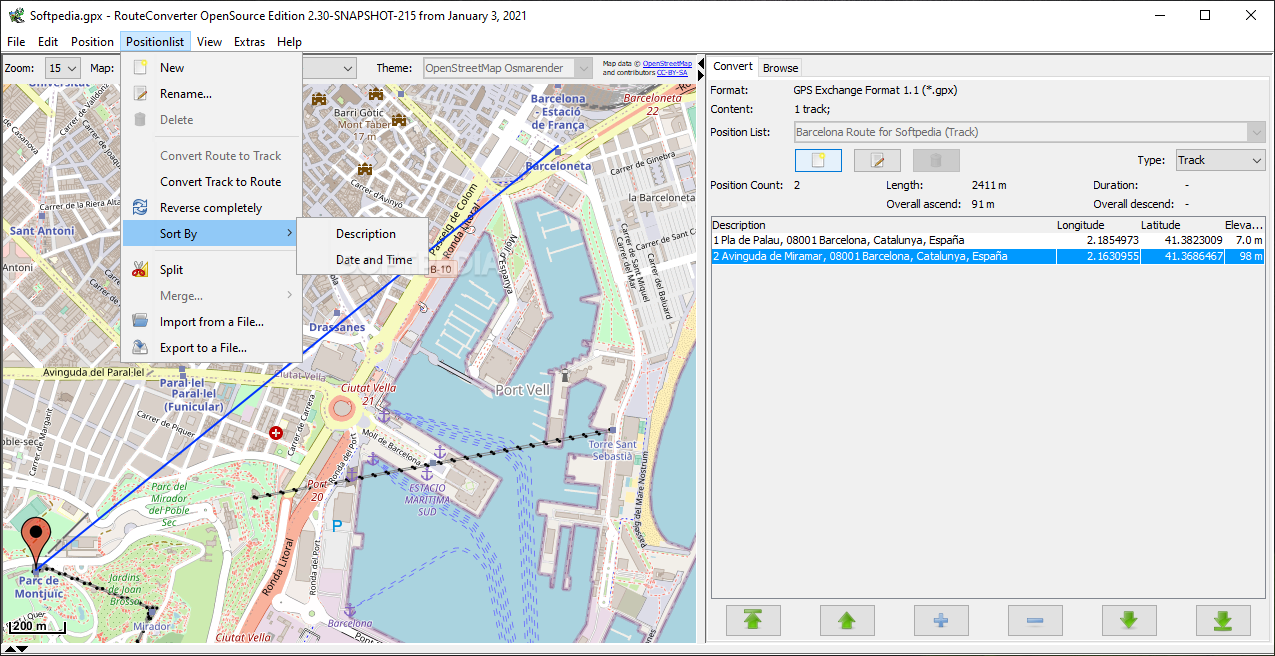This screenshot has height=656, width=1275.
Task: Sort positions by Date and Time
Action: 374,260
